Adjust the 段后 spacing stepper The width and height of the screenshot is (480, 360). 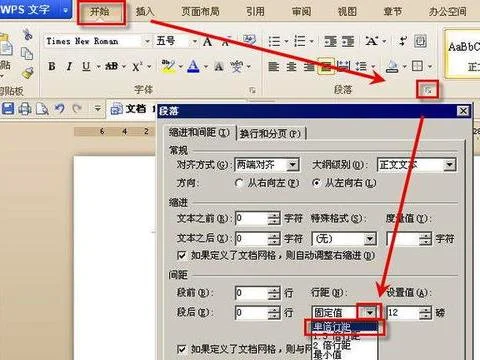274,313
